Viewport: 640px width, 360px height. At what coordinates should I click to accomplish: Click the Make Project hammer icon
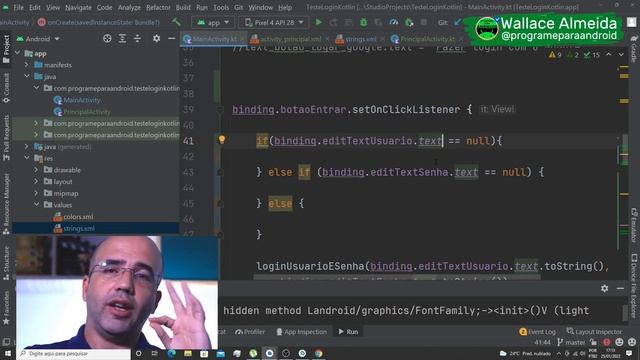[176, 22]
